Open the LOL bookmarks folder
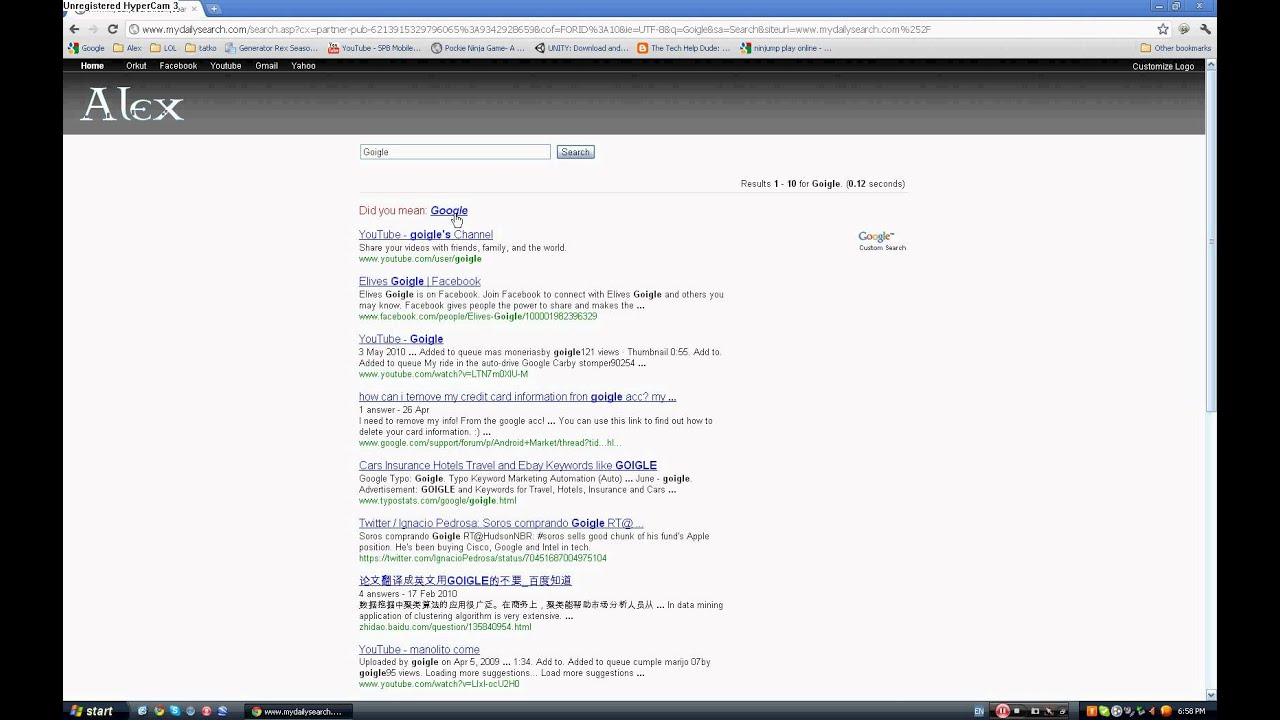The image size is (1280, 720). (x=163, y=48)
